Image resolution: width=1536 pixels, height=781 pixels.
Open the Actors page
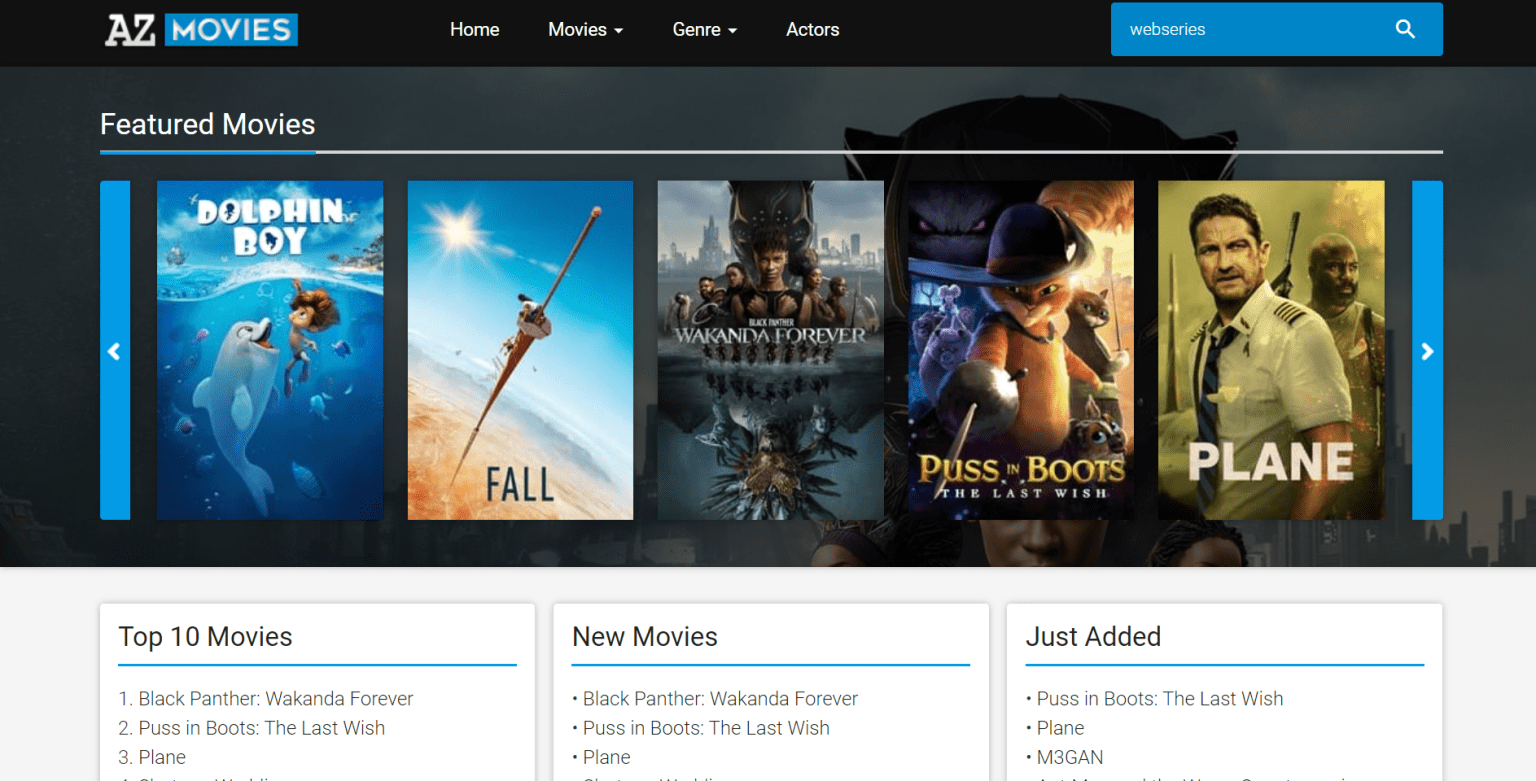click(812, 29)
